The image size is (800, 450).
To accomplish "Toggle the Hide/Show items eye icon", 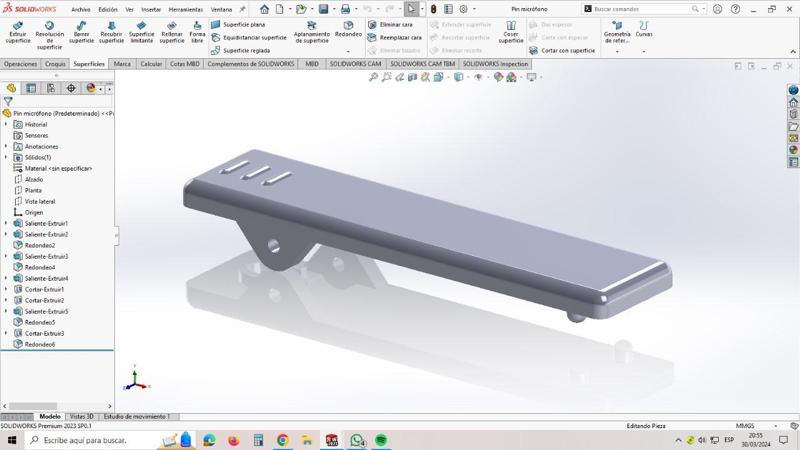I will coord(478,77).
